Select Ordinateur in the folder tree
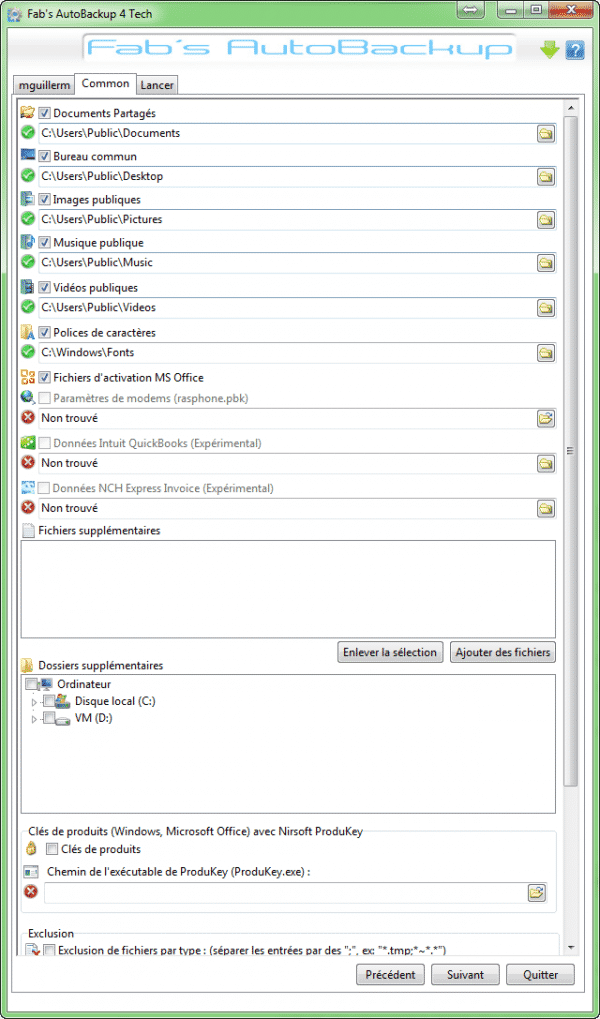 pyautogui.click(x=84, y=684)
